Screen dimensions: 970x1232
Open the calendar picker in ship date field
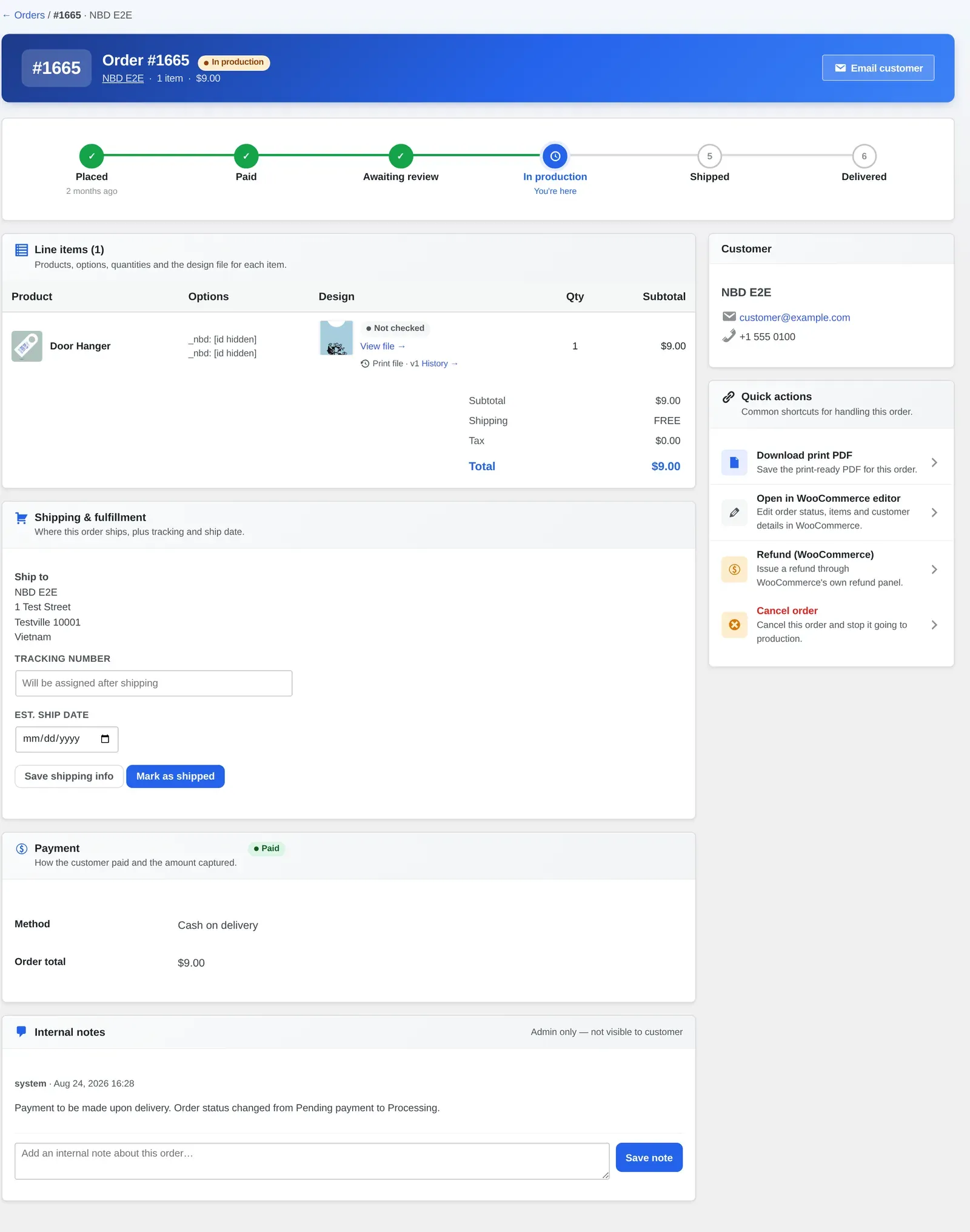[x=105, y=739]
